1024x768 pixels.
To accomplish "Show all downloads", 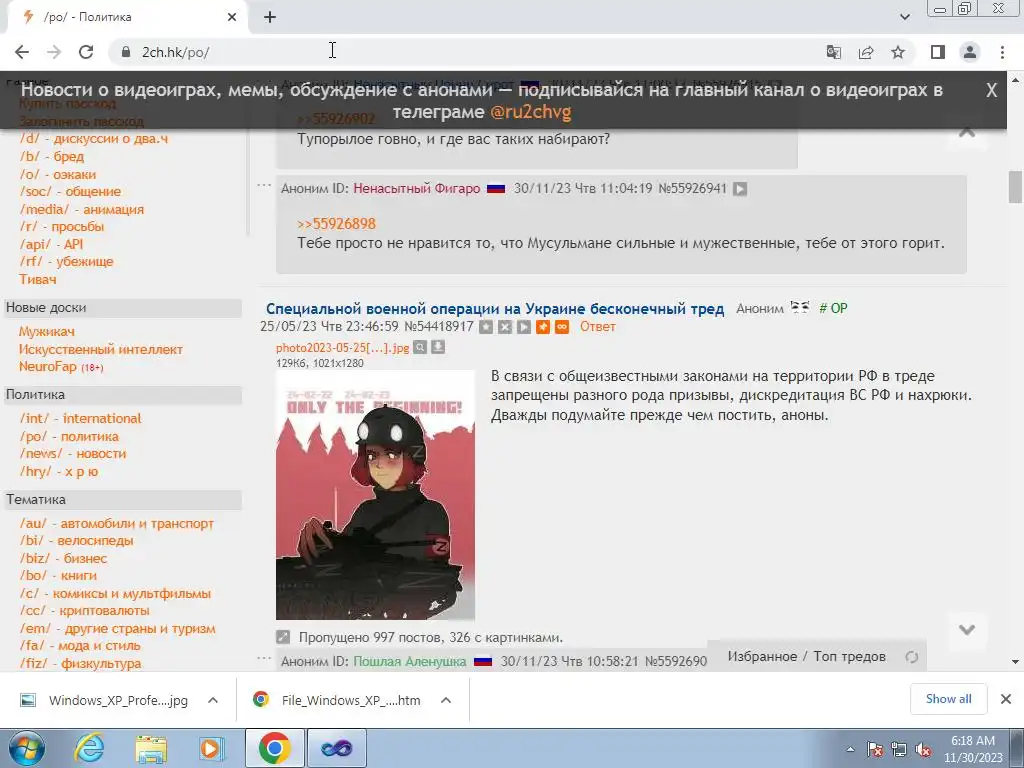I will coord(948,699).
